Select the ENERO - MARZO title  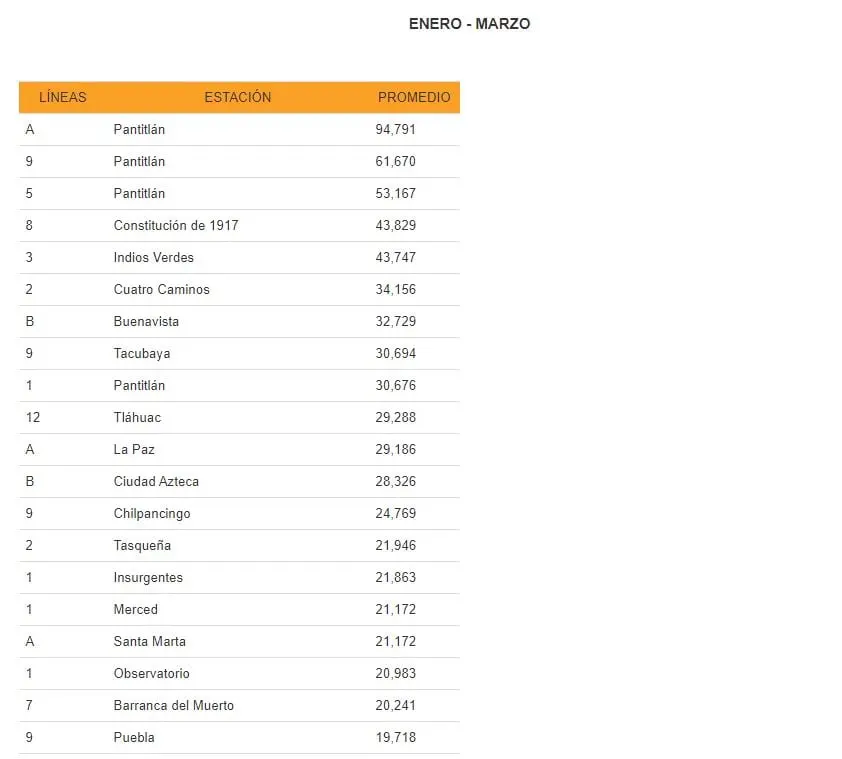[x=469, y=24]
